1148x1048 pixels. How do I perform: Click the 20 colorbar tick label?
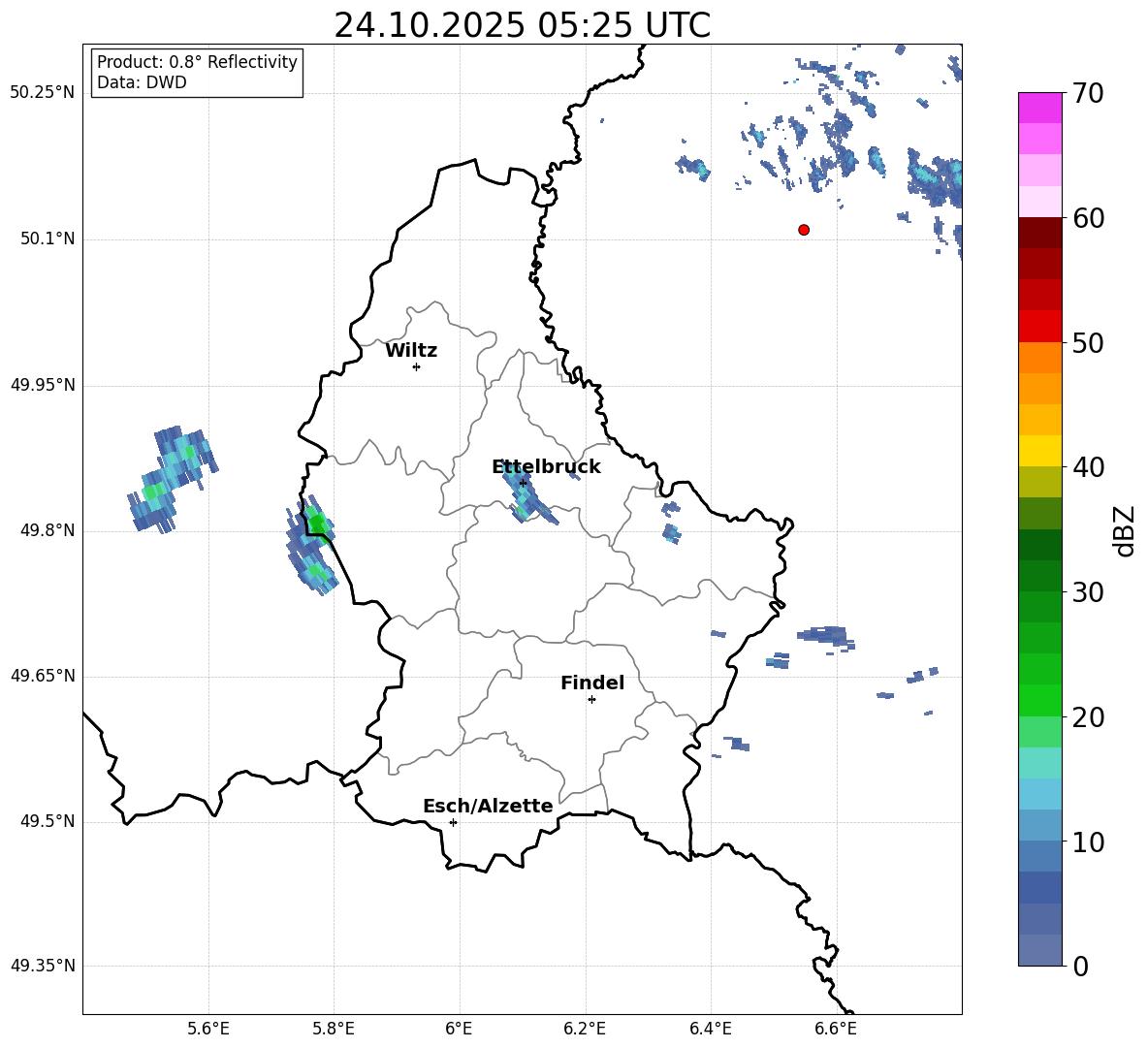click(1088, 717)
